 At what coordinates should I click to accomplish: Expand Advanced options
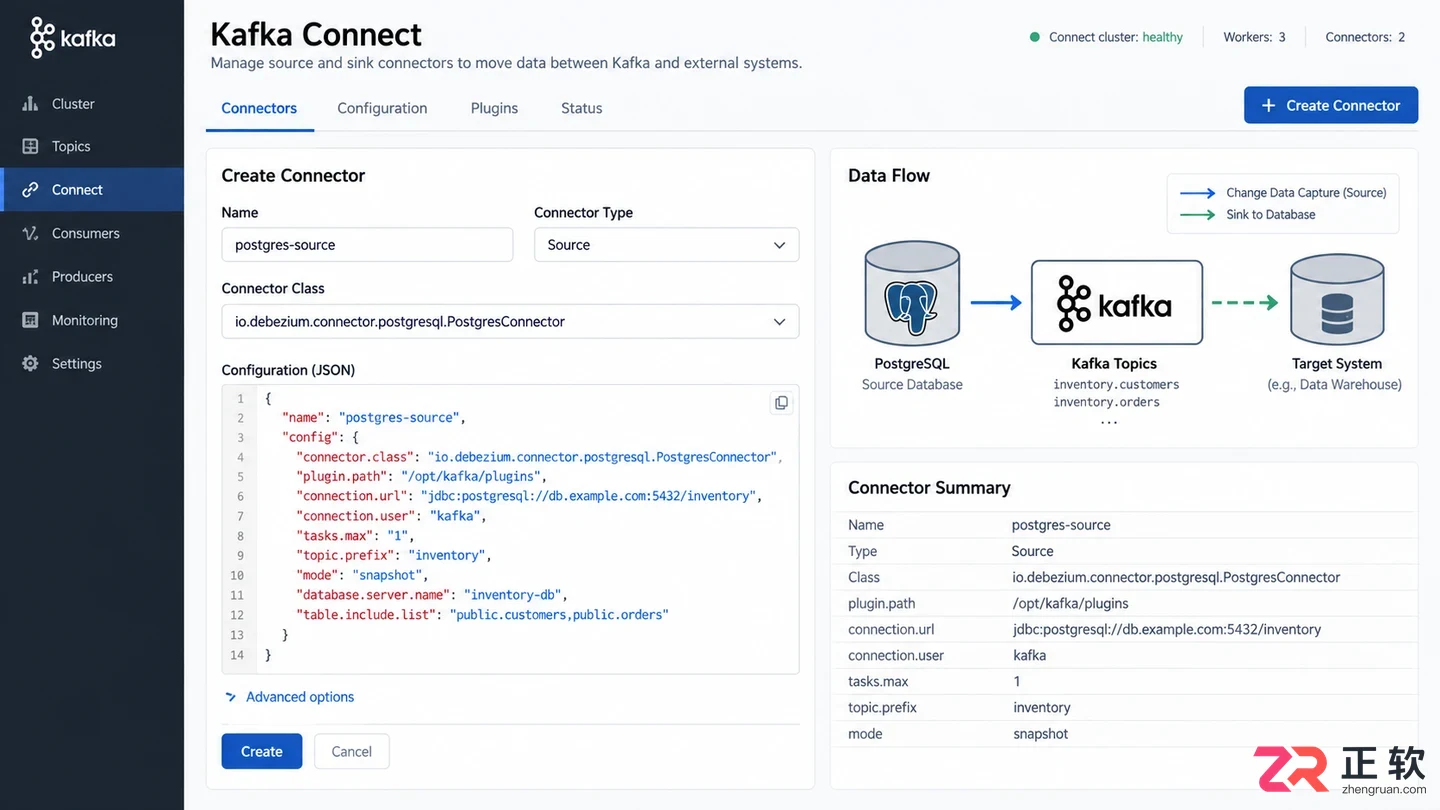tap(290, 697)
